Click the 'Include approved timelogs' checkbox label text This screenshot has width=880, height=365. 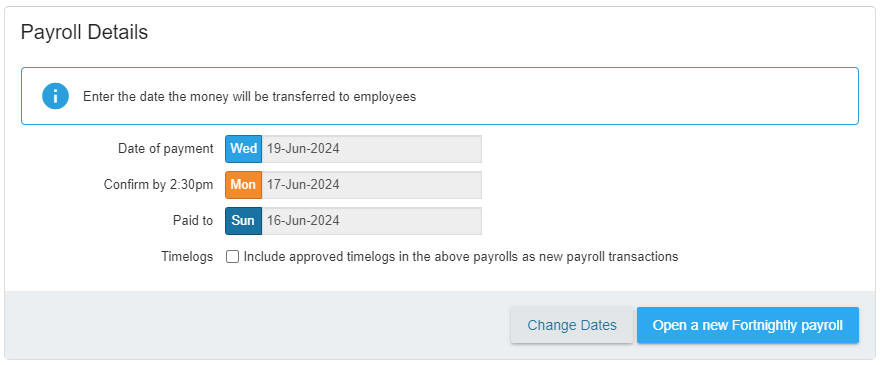(461, 257)
